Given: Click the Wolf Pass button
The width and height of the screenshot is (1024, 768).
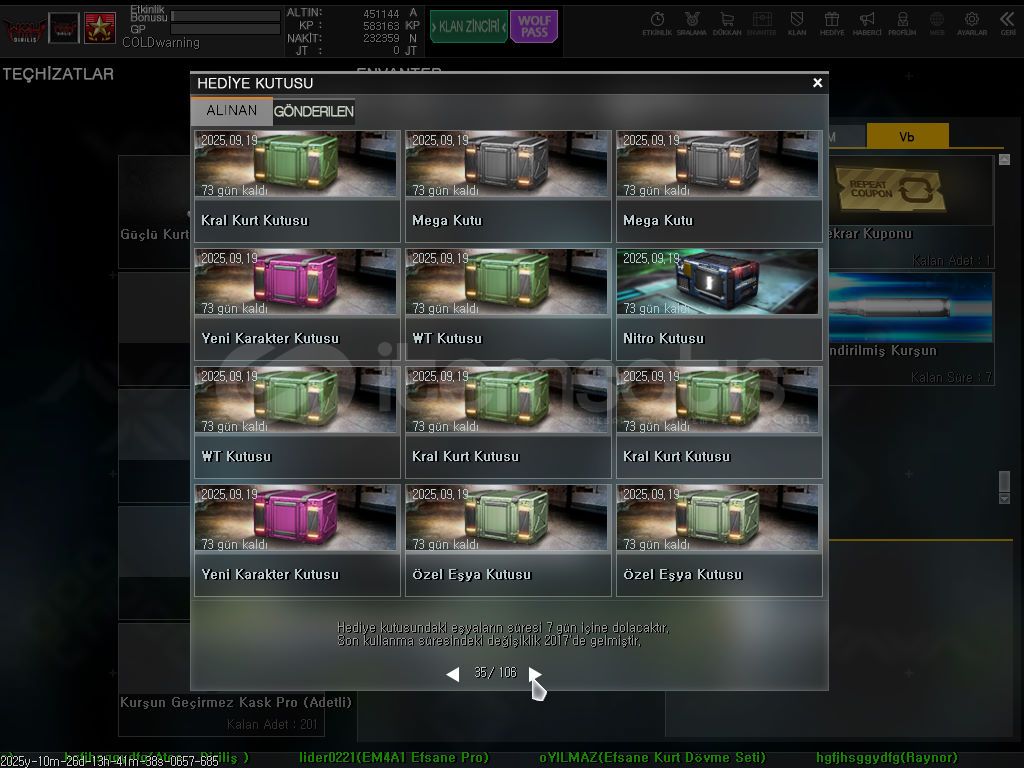Looking at the screenshot, I should click(x=534, y=26).
